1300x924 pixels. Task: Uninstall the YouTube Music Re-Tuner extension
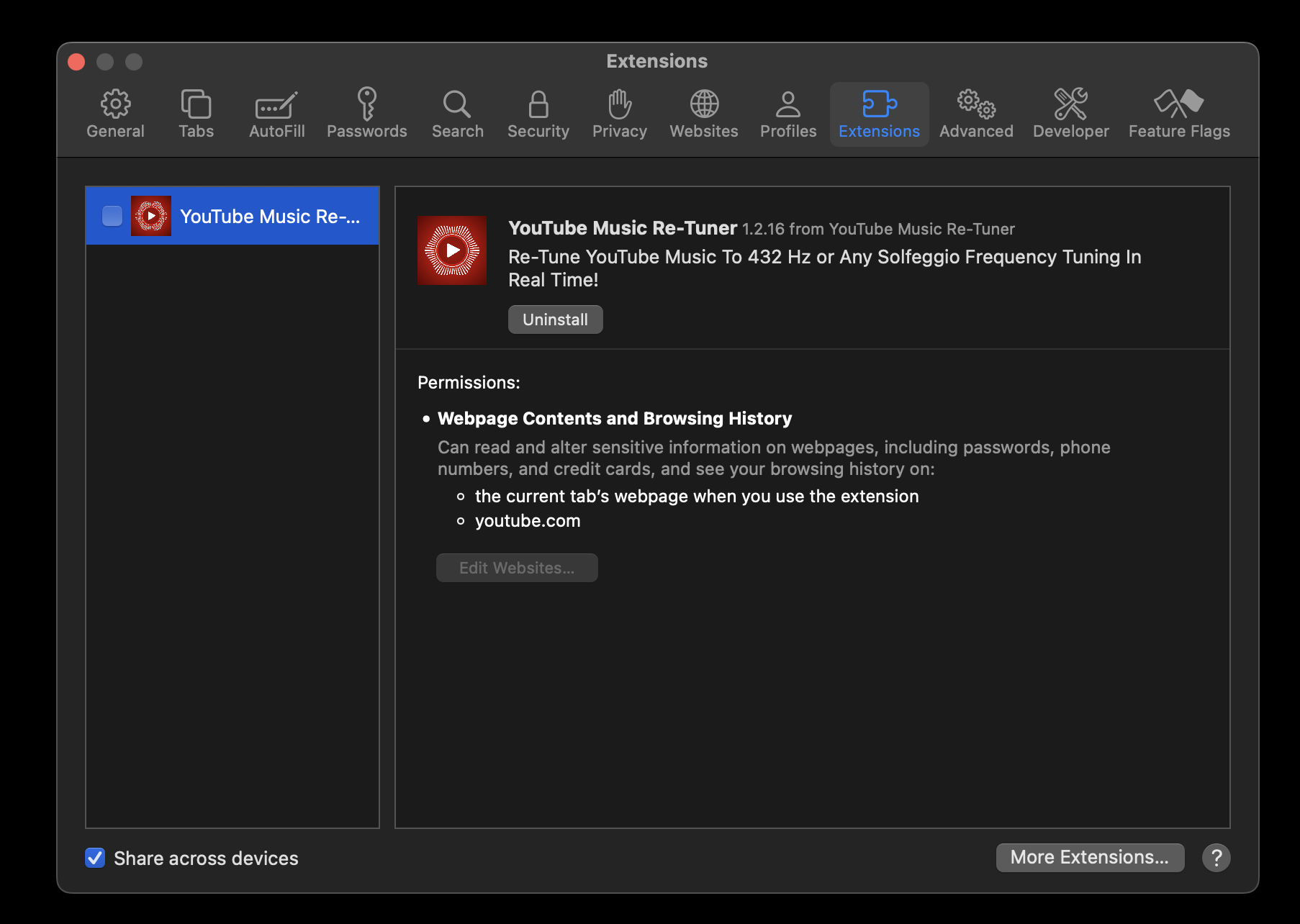pos(555,320)
